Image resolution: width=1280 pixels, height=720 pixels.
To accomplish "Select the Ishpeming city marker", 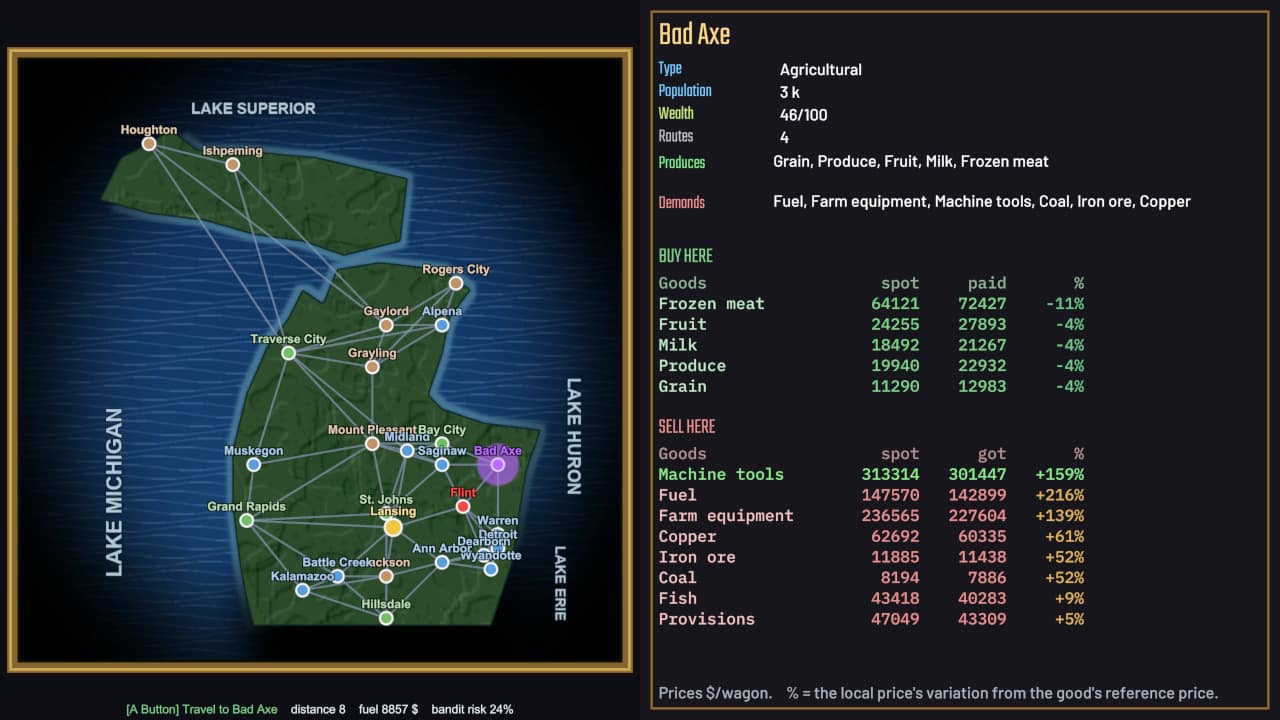I will [232, 165].
